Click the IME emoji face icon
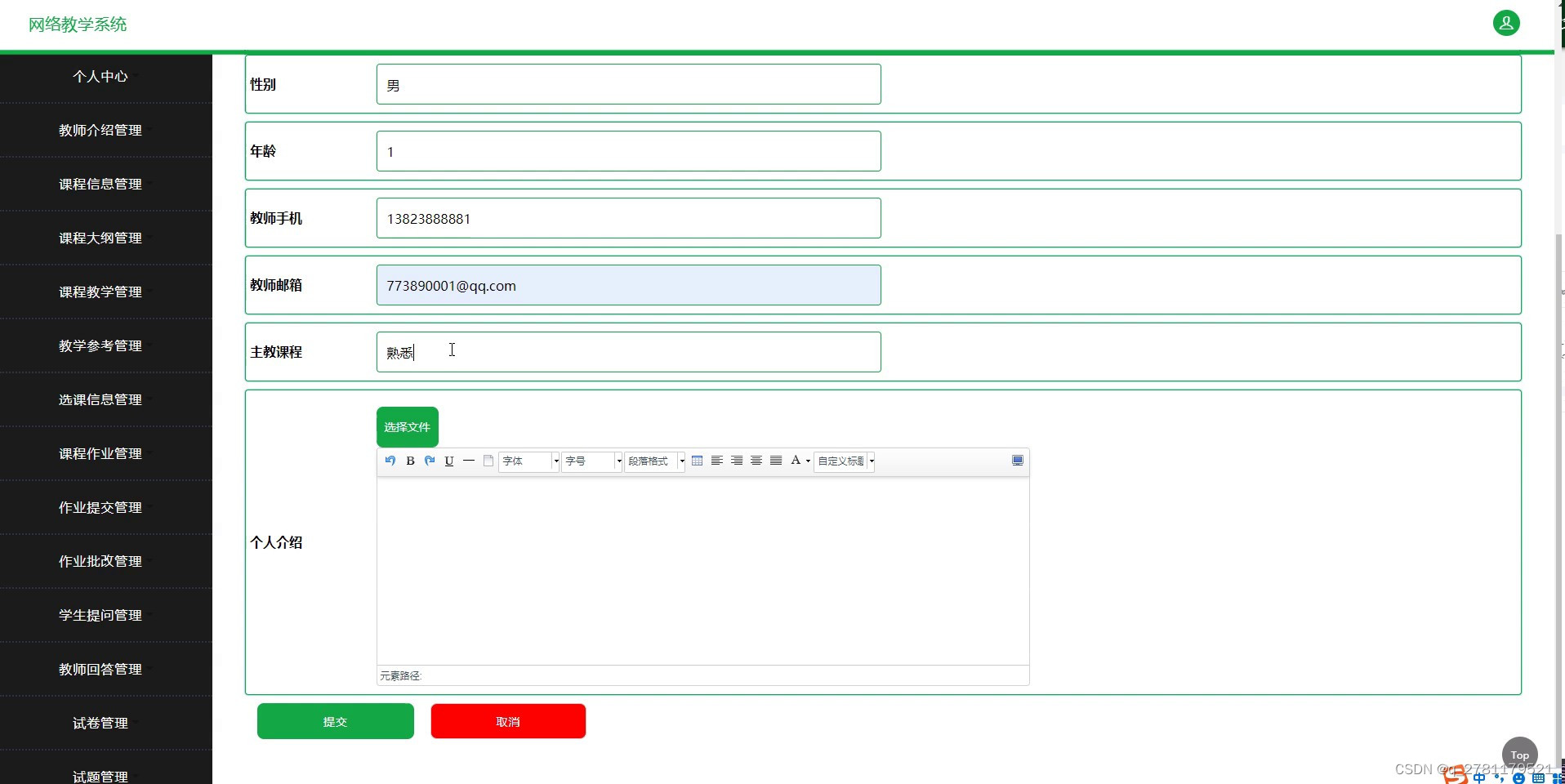1565x784 pixels. (x=1518, y=778)
